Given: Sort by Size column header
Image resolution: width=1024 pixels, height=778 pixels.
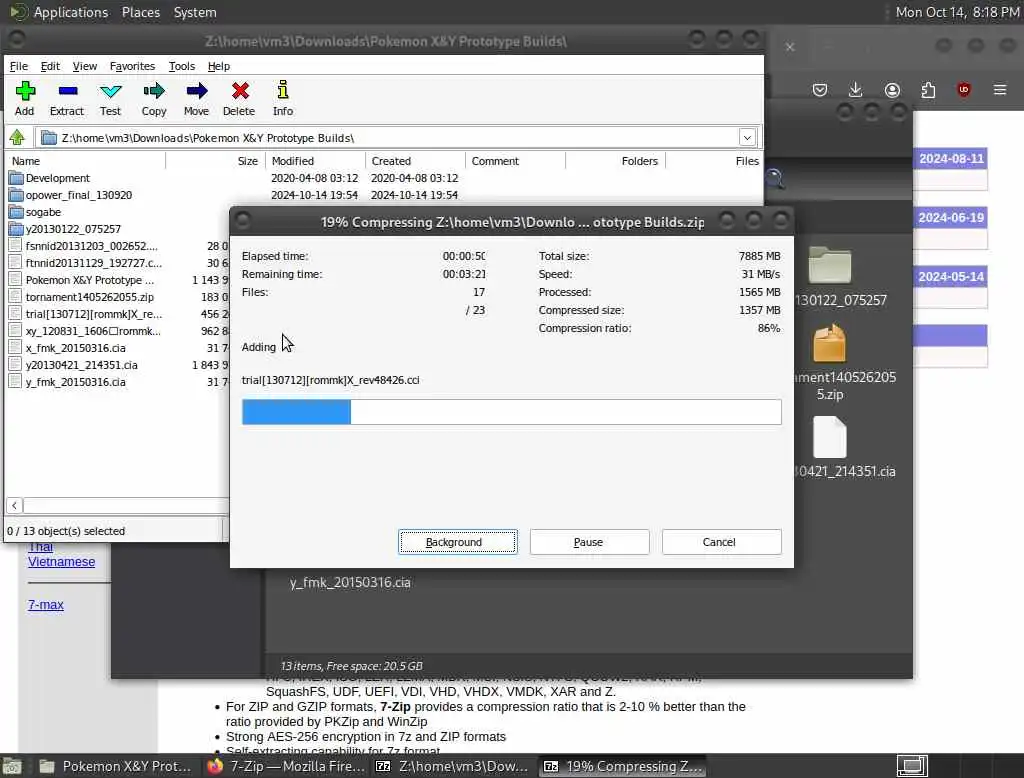Looking at the screenshot, I should coord(216,161).
